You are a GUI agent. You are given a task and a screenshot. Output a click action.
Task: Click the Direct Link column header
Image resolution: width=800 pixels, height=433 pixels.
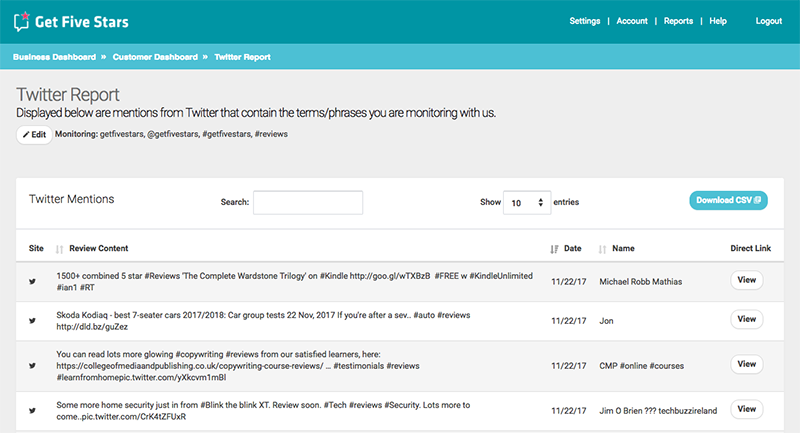[751, 248]
